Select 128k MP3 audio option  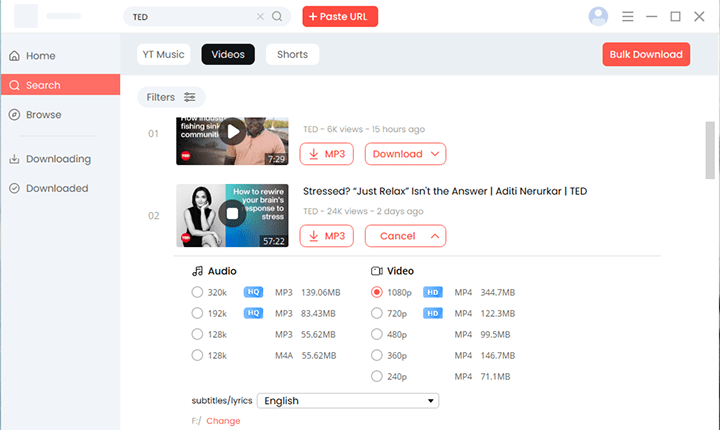[x=197, y=334]
